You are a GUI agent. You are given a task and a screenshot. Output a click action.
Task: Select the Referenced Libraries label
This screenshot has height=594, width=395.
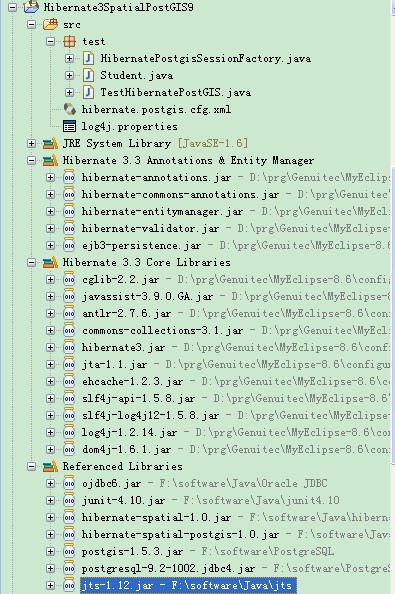[x=122, y=466]
